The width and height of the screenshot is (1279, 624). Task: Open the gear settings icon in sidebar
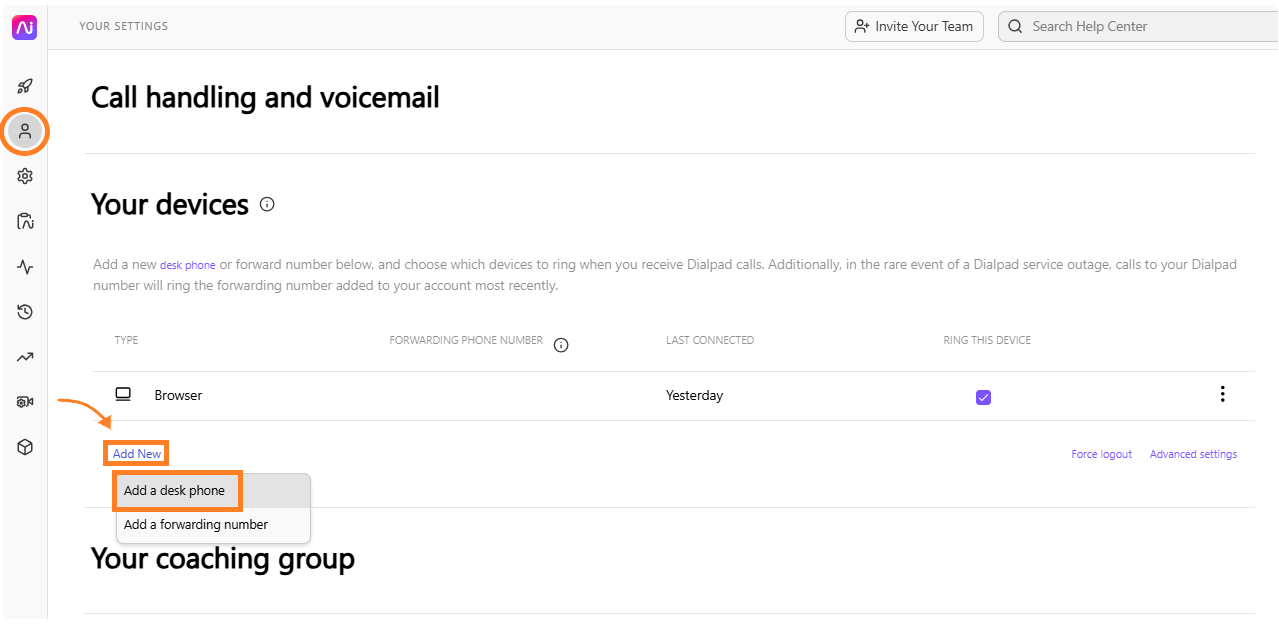[x=25, y=176]
